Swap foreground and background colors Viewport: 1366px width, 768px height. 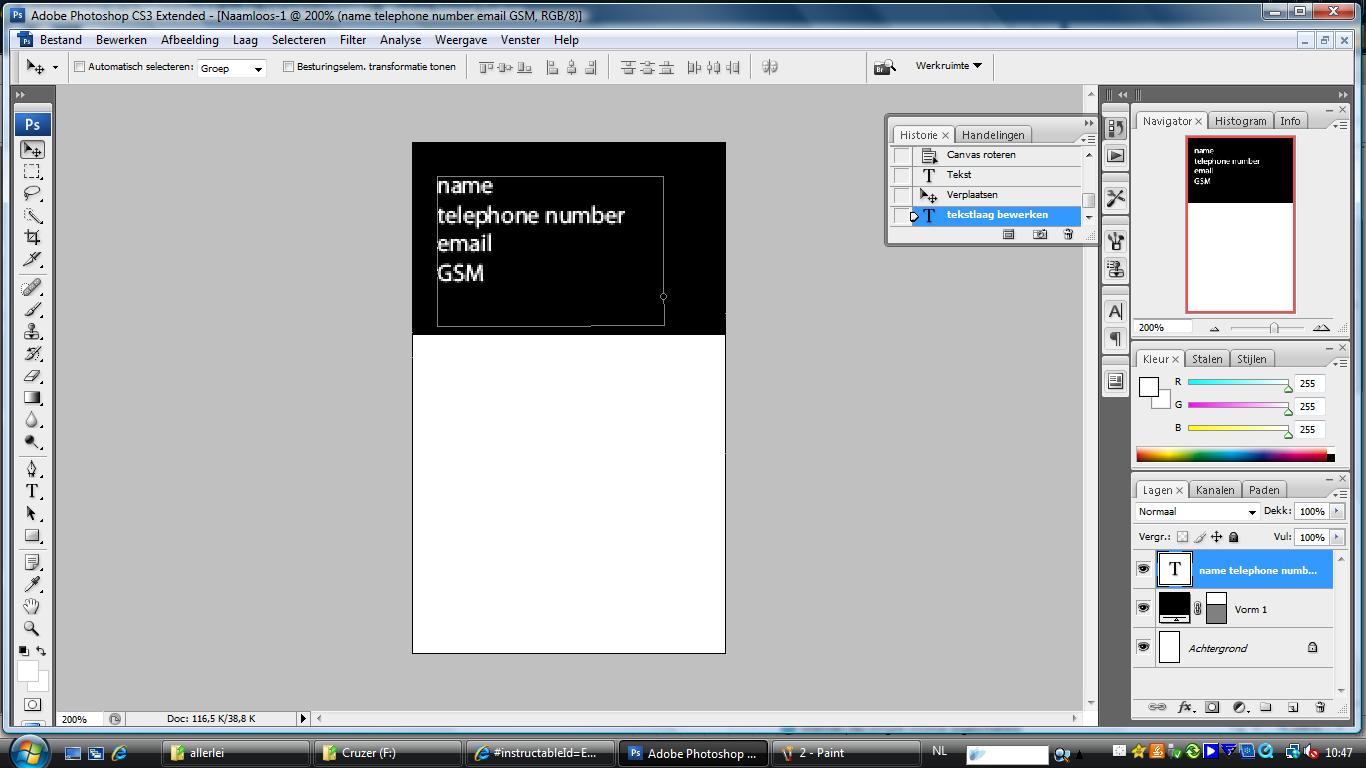(42, 651)
